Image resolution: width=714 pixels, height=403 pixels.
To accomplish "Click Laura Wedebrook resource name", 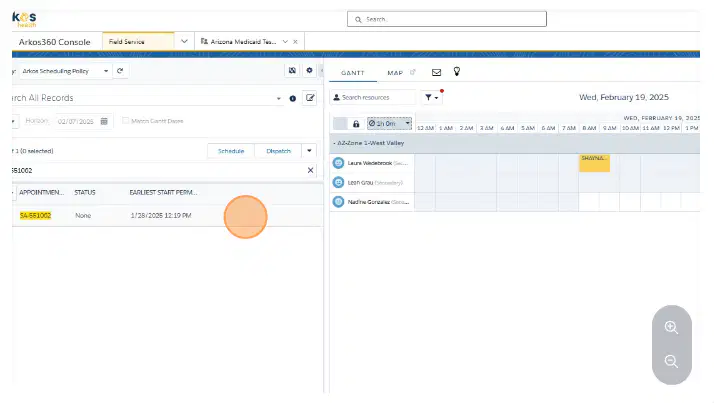I will point(370,163).
